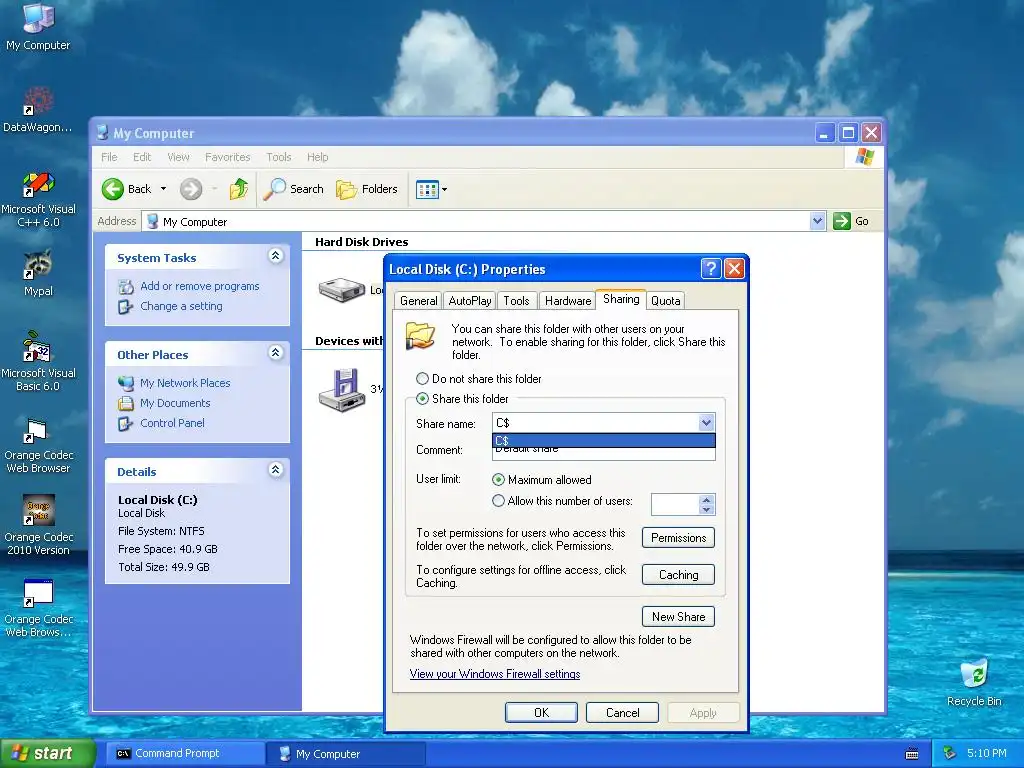Decrease the user number spinner
The image size is (1024, 768).
tap(706, 509)
